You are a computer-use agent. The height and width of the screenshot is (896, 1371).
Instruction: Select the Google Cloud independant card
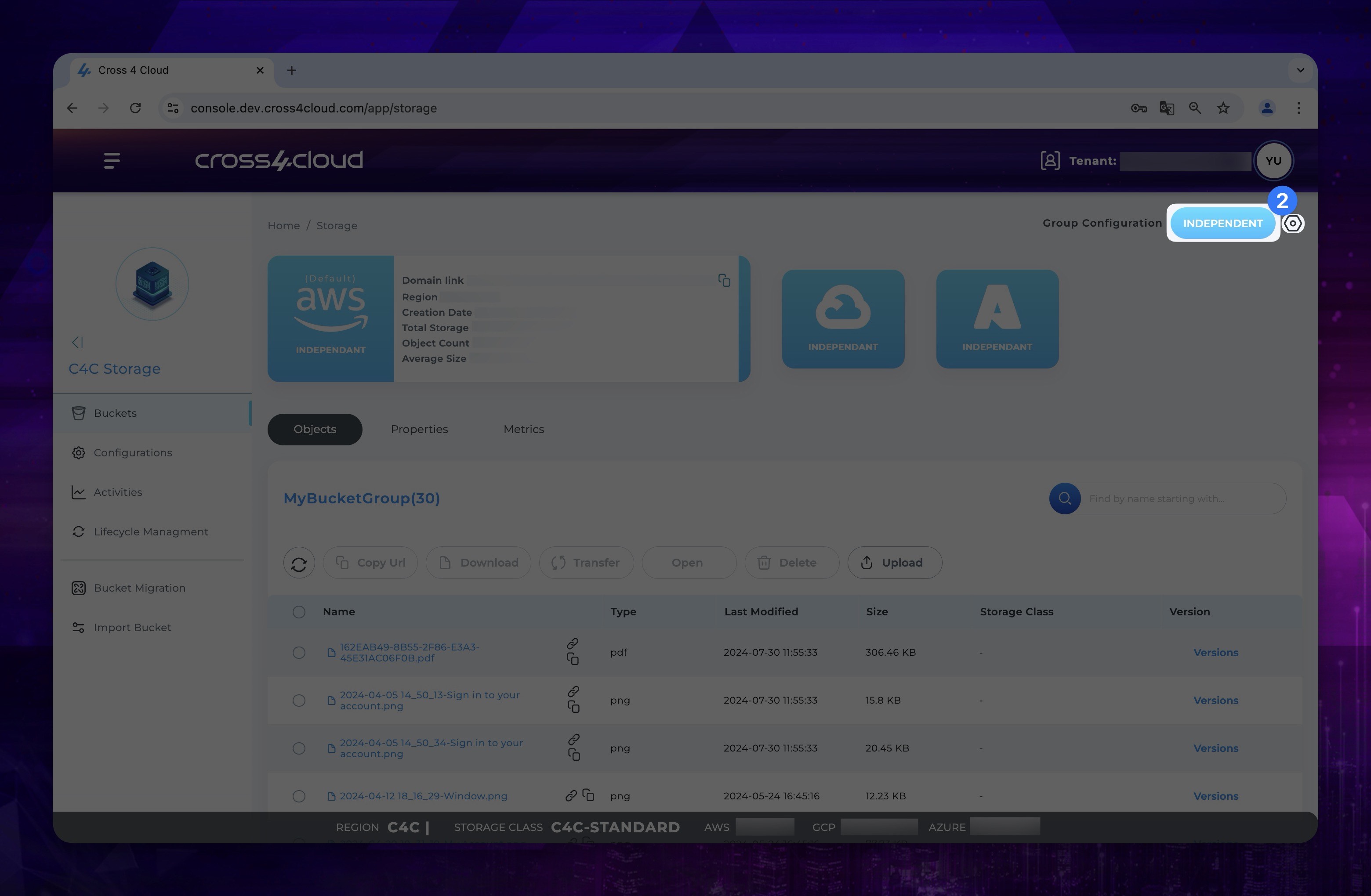pyautogui.click(x=843, y=319)
